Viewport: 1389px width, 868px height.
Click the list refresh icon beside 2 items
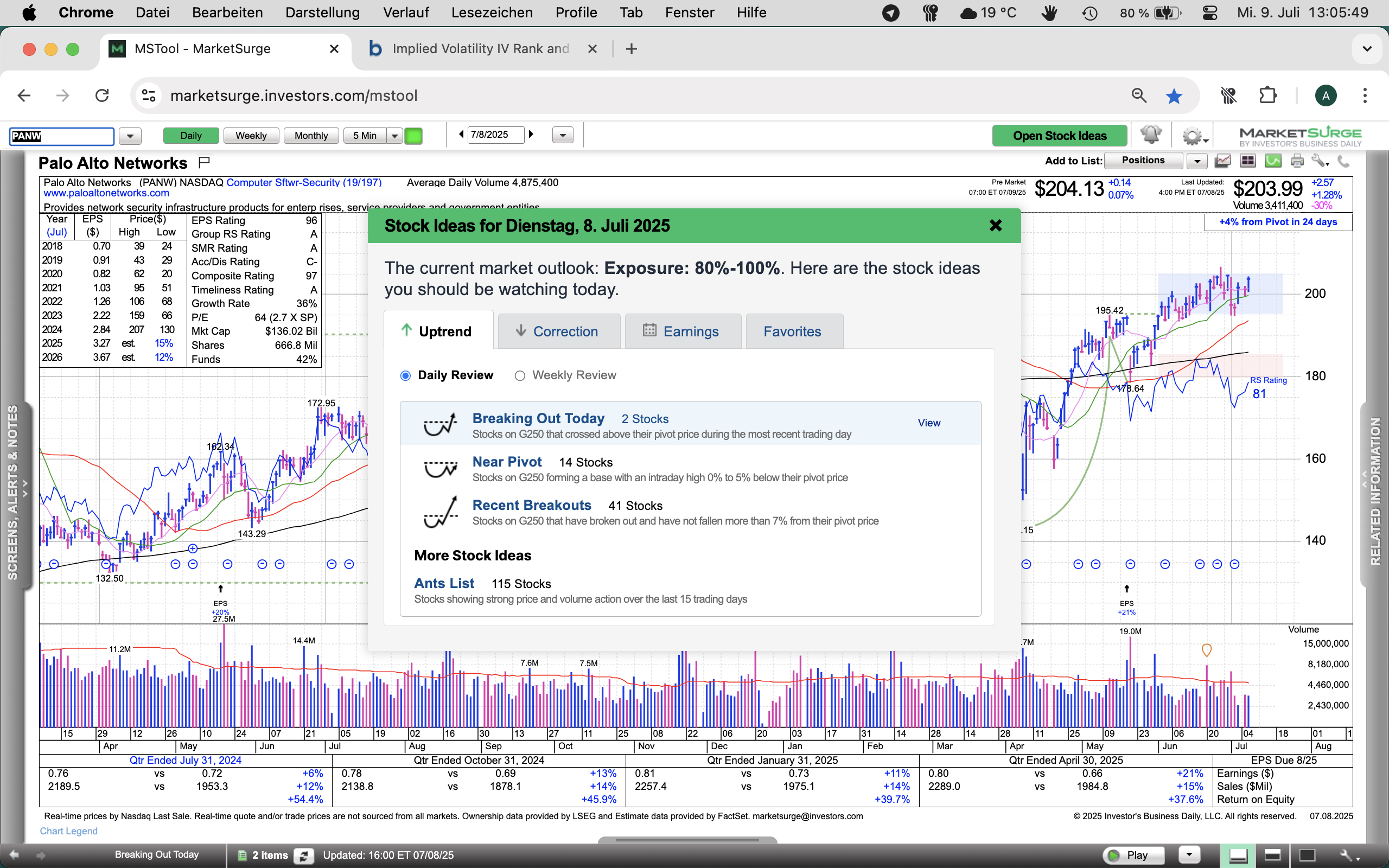tap(304, 856)
